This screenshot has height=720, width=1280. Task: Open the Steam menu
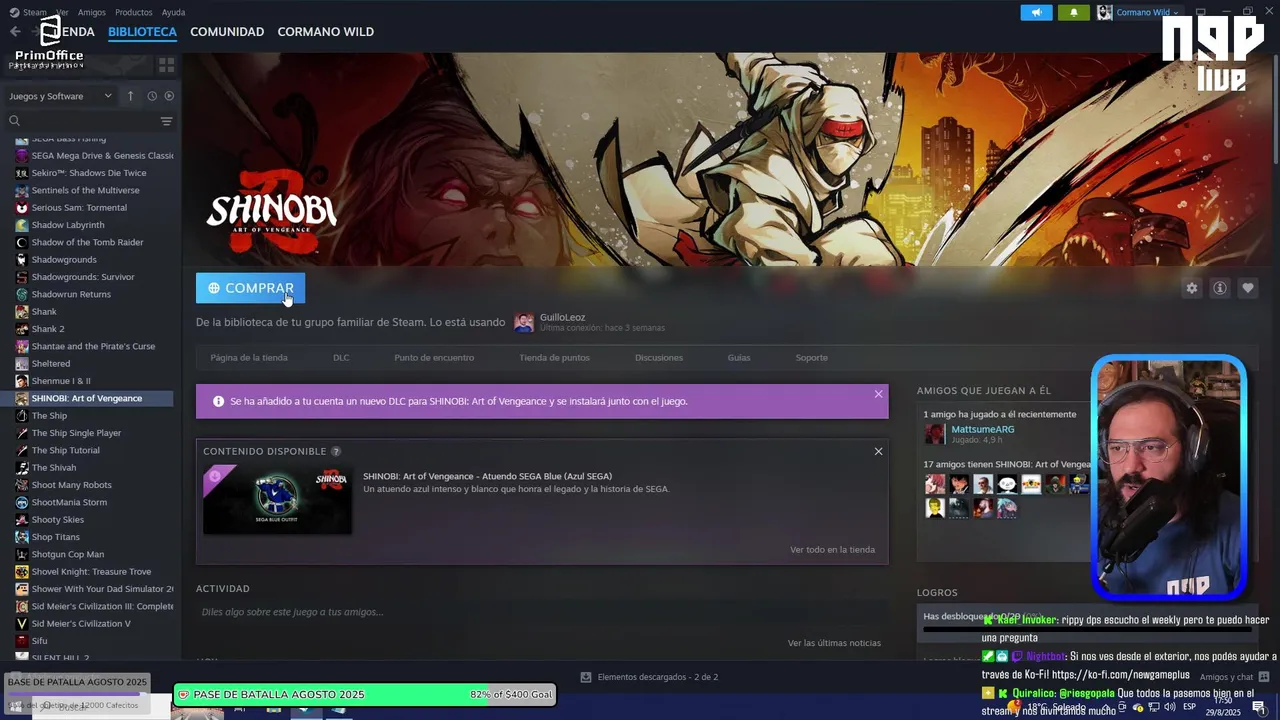(x=35, y=12)
